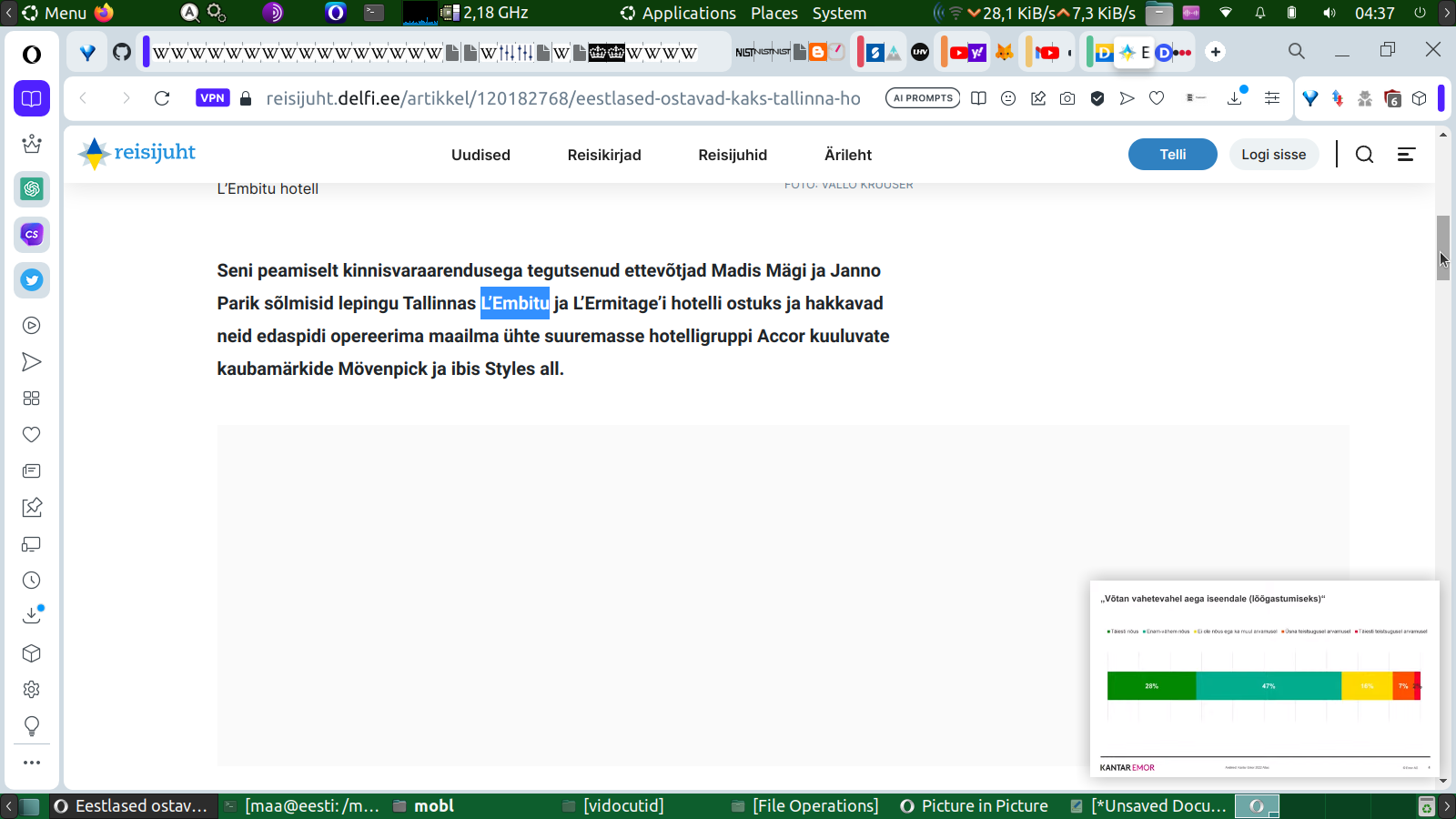Open Downloads in the left sidebar
The image size is (1456, 819).
click(x=32, y=615)
